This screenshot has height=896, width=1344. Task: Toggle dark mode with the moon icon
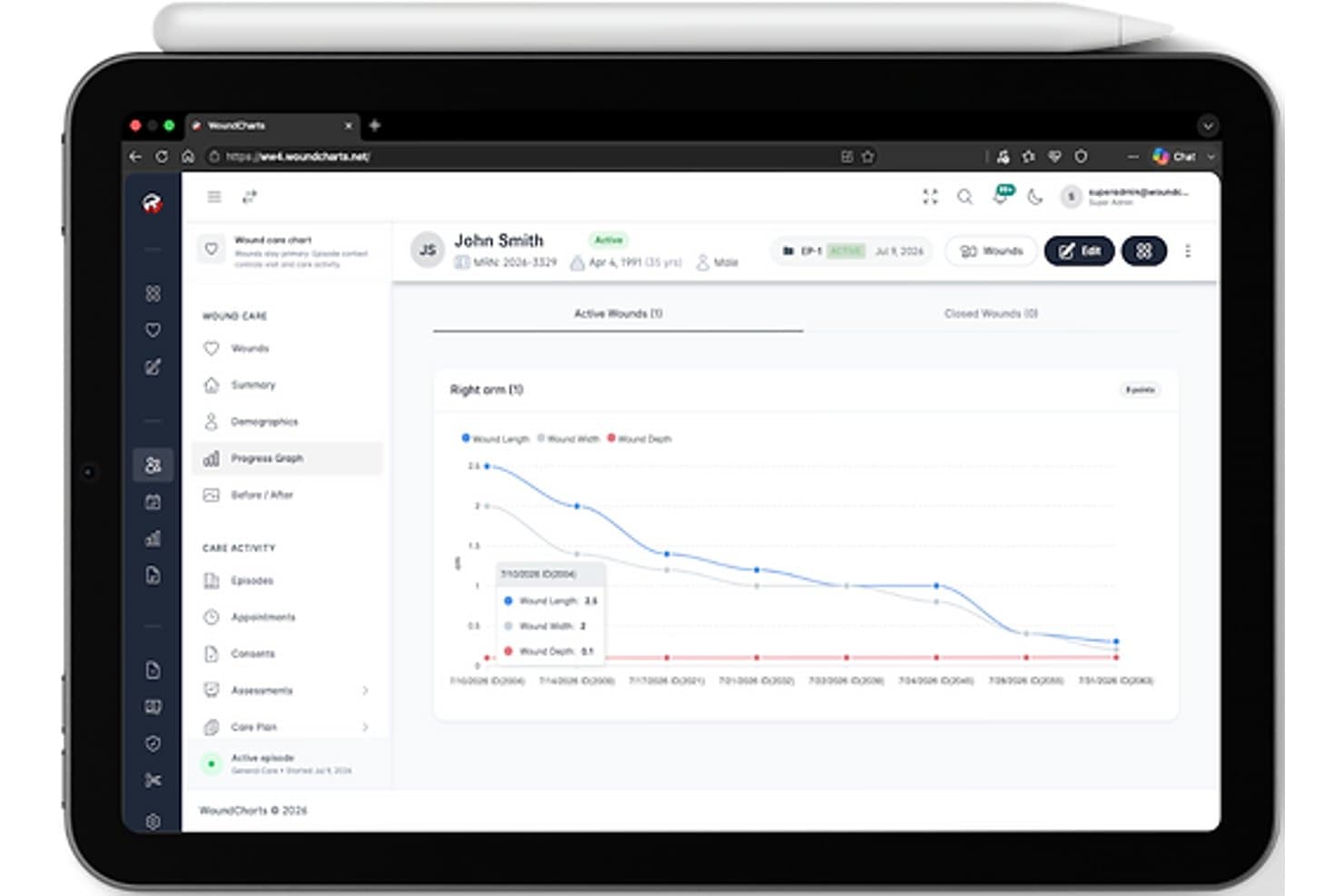pyautogui.click(x=1035, y=197)
